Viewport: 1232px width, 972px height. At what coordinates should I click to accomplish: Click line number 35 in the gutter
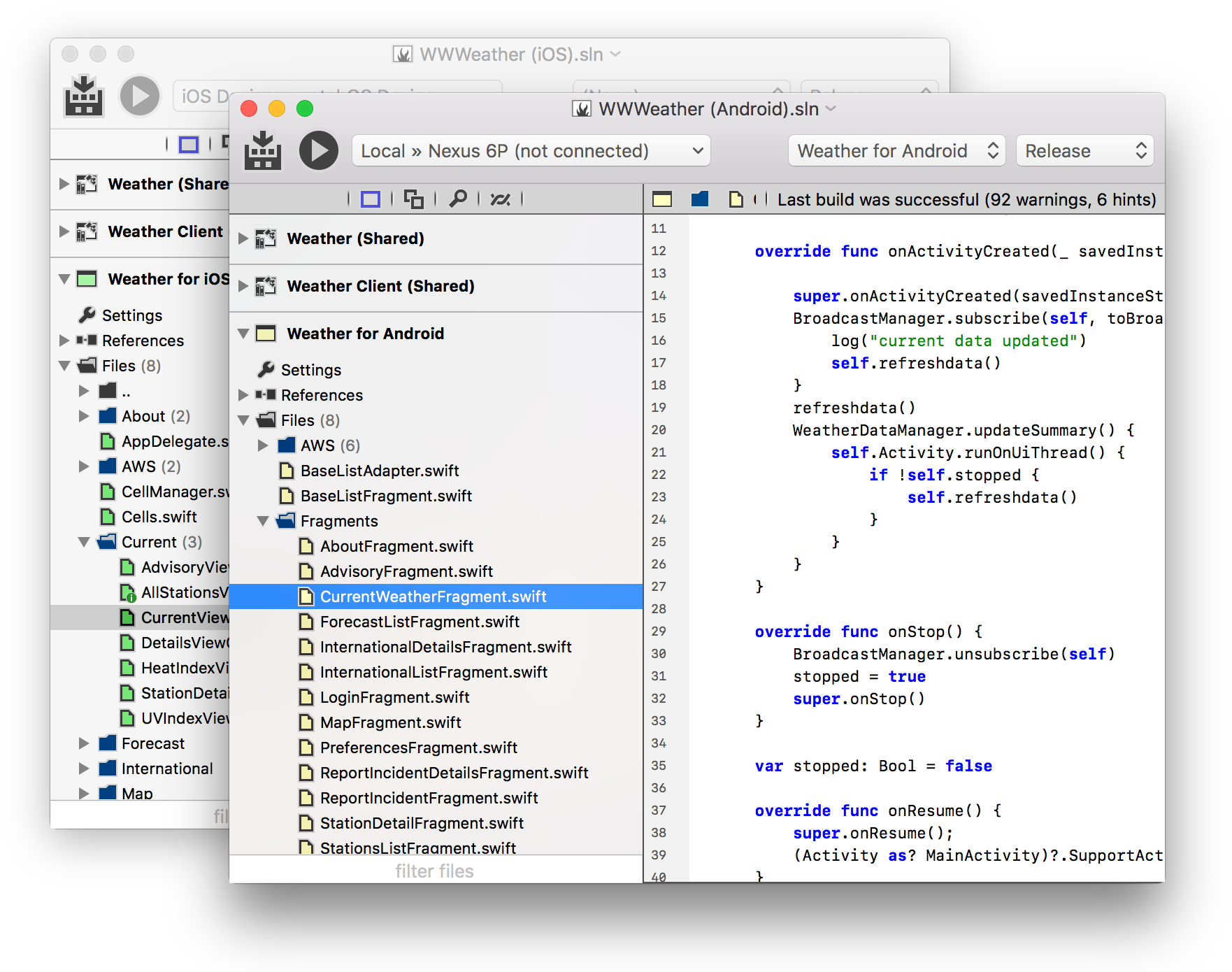(x=659, y=766)
